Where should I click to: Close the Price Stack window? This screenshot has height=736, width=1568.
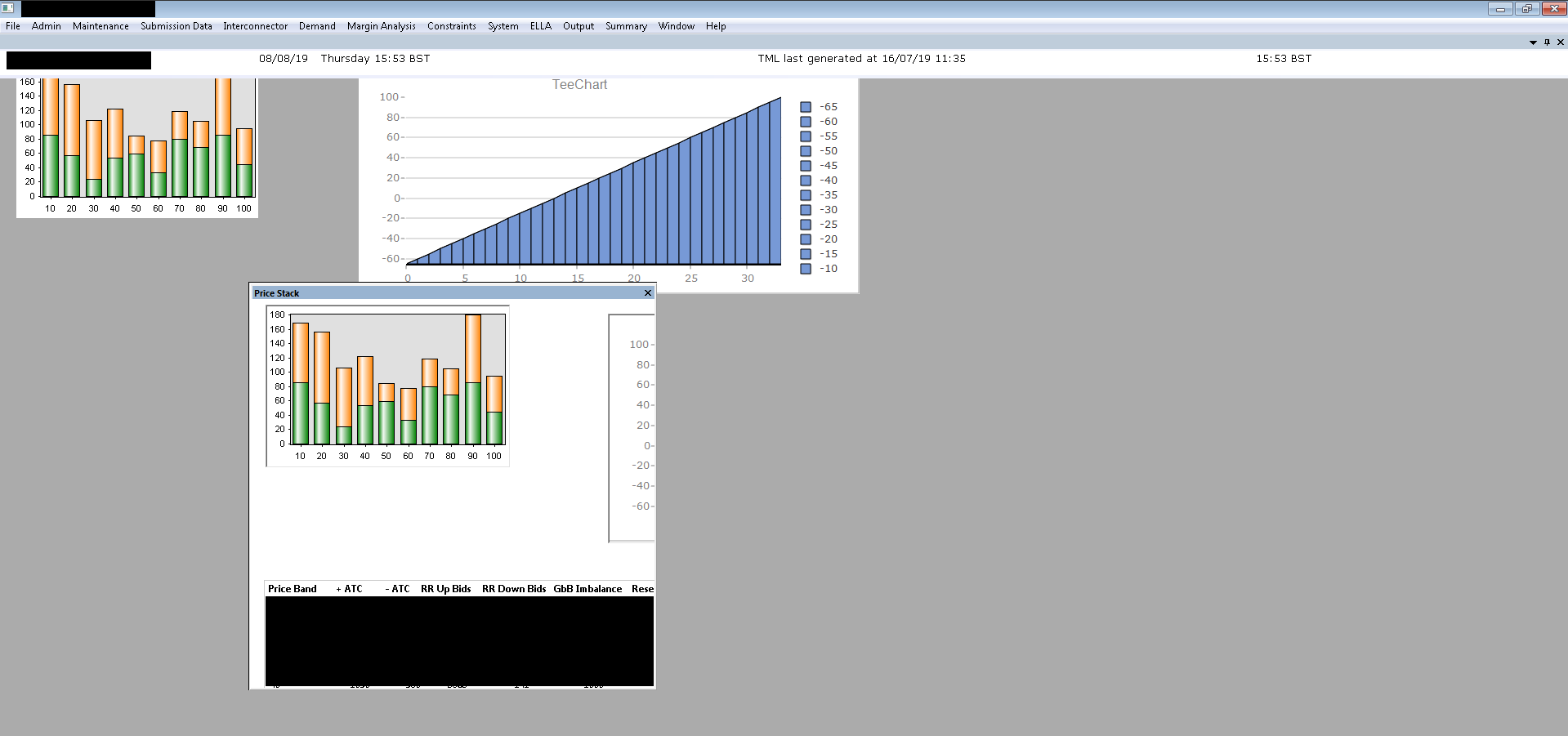[x=648, y=293]
